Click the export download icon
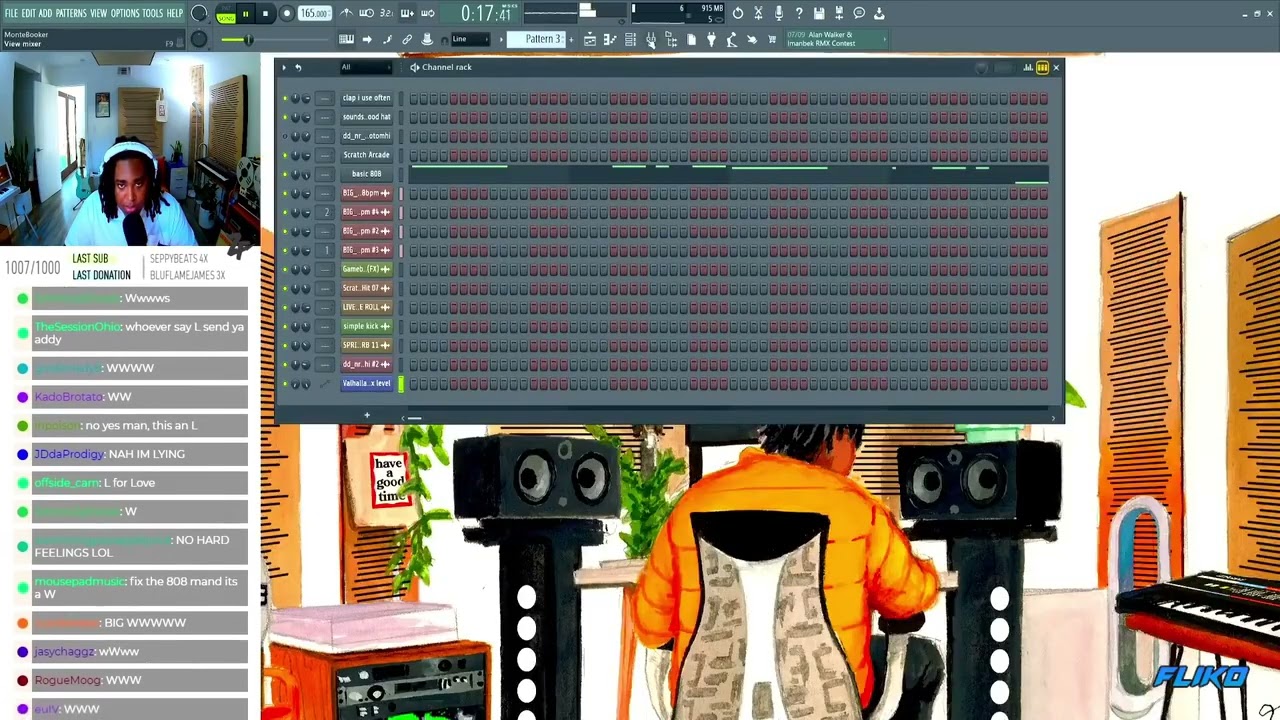Image resolution: width=1280 pixels, height=720 pixels. coord(879,14)
